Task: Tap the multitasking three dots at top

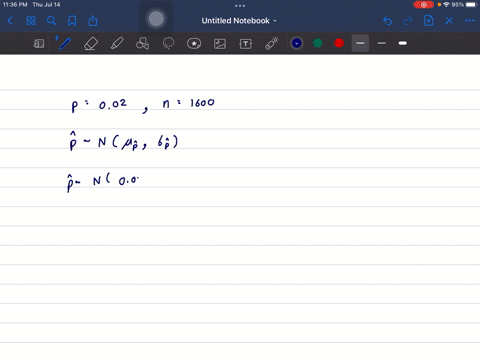Action: point(240,5)
